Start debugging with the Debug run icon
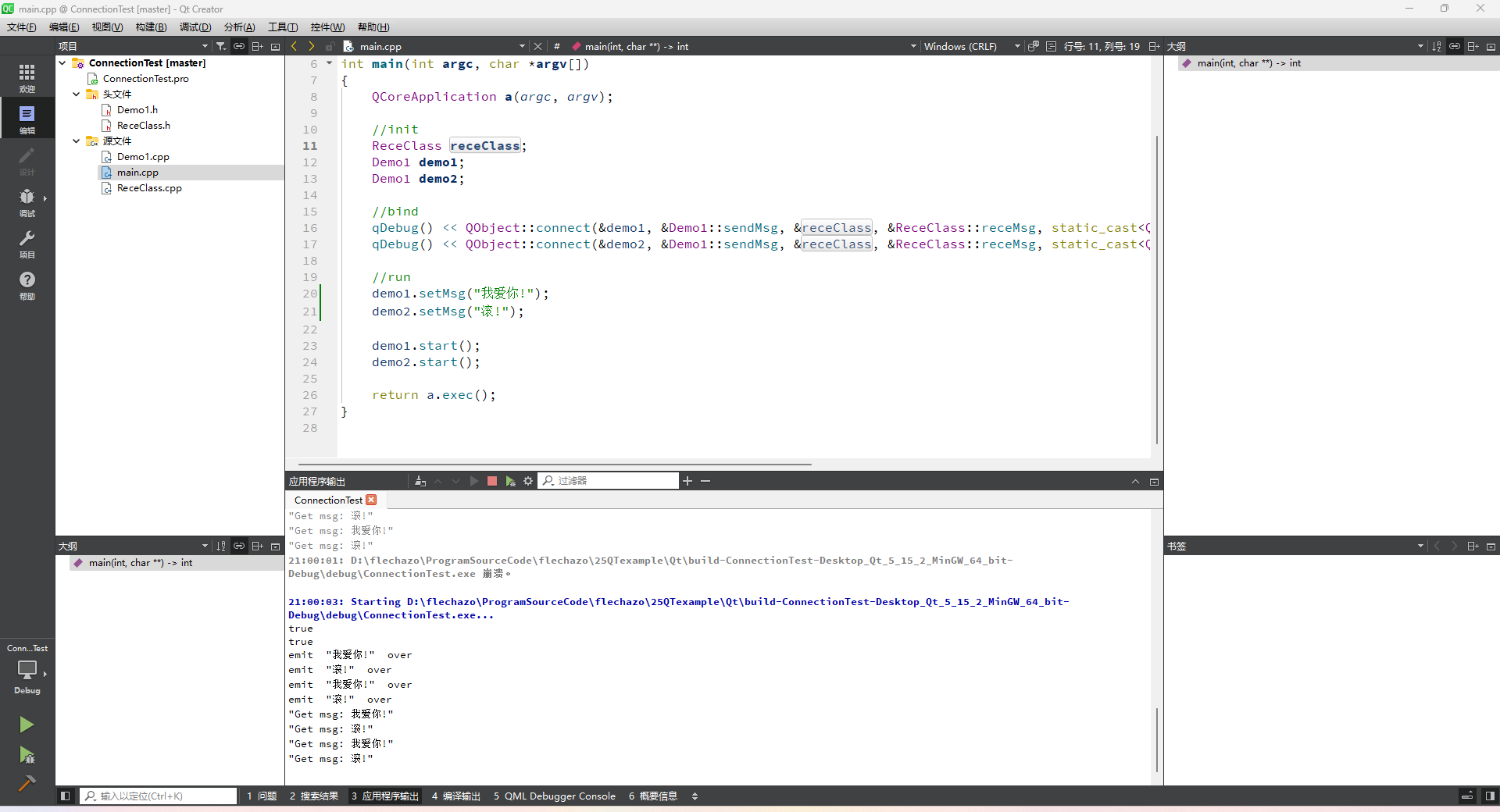 click(x=27, y=755)
